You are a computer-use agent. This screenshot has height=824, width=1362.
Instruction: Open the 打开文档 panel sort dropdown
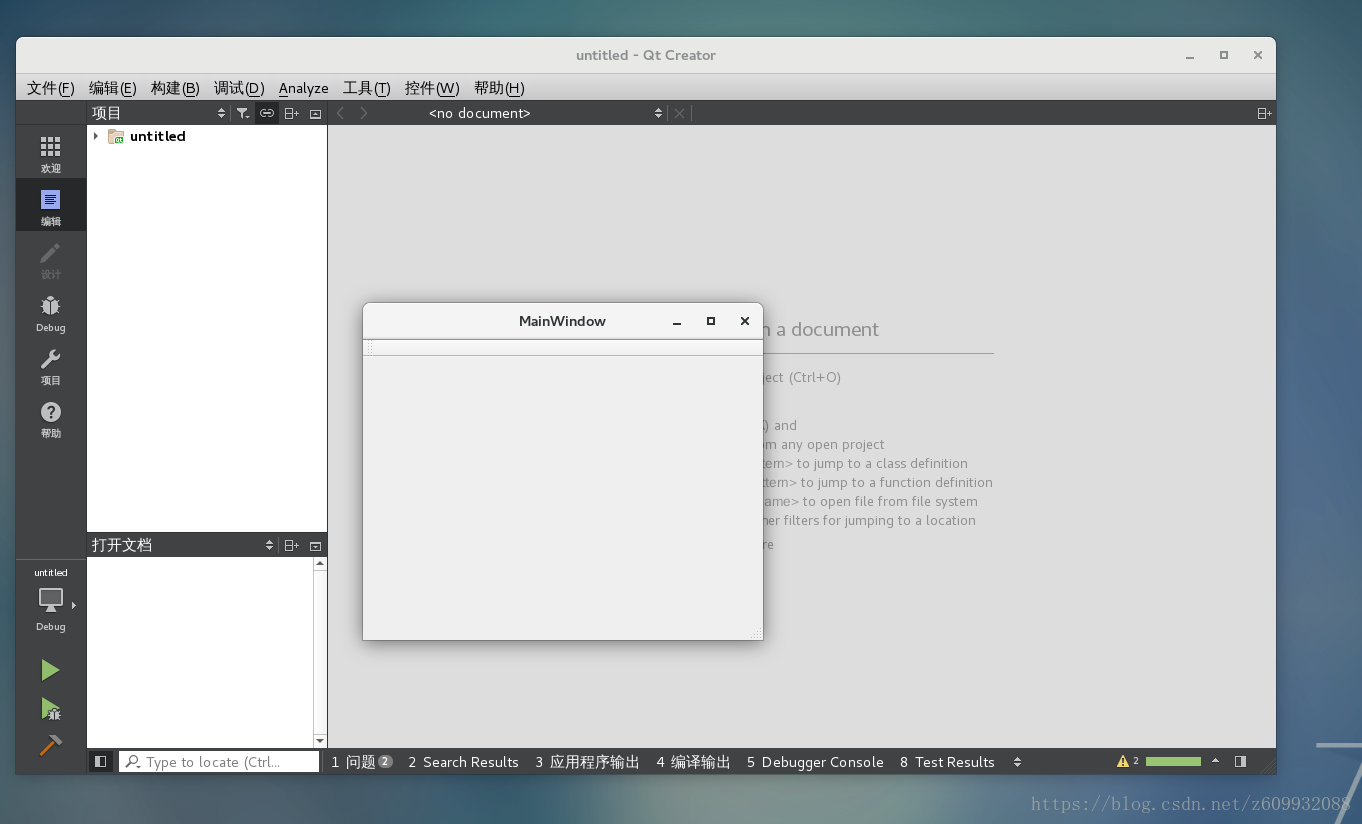(268, 545)
